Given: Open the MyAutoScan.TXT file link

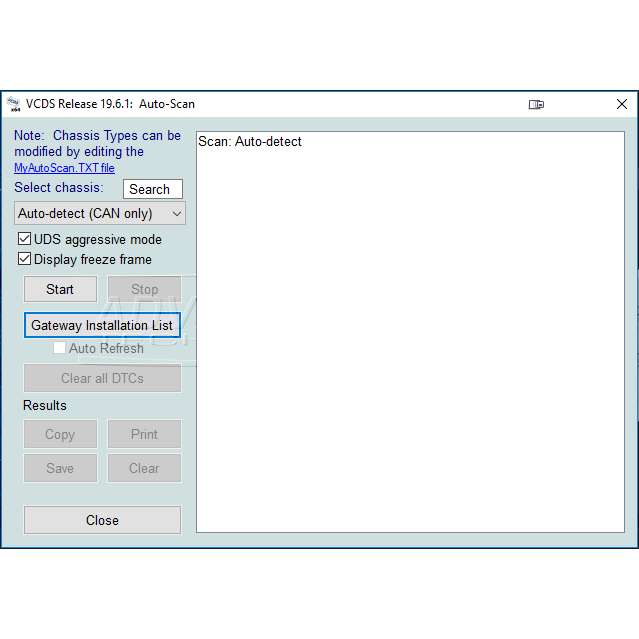Looking at the screenshot, I should click(64, 168).
